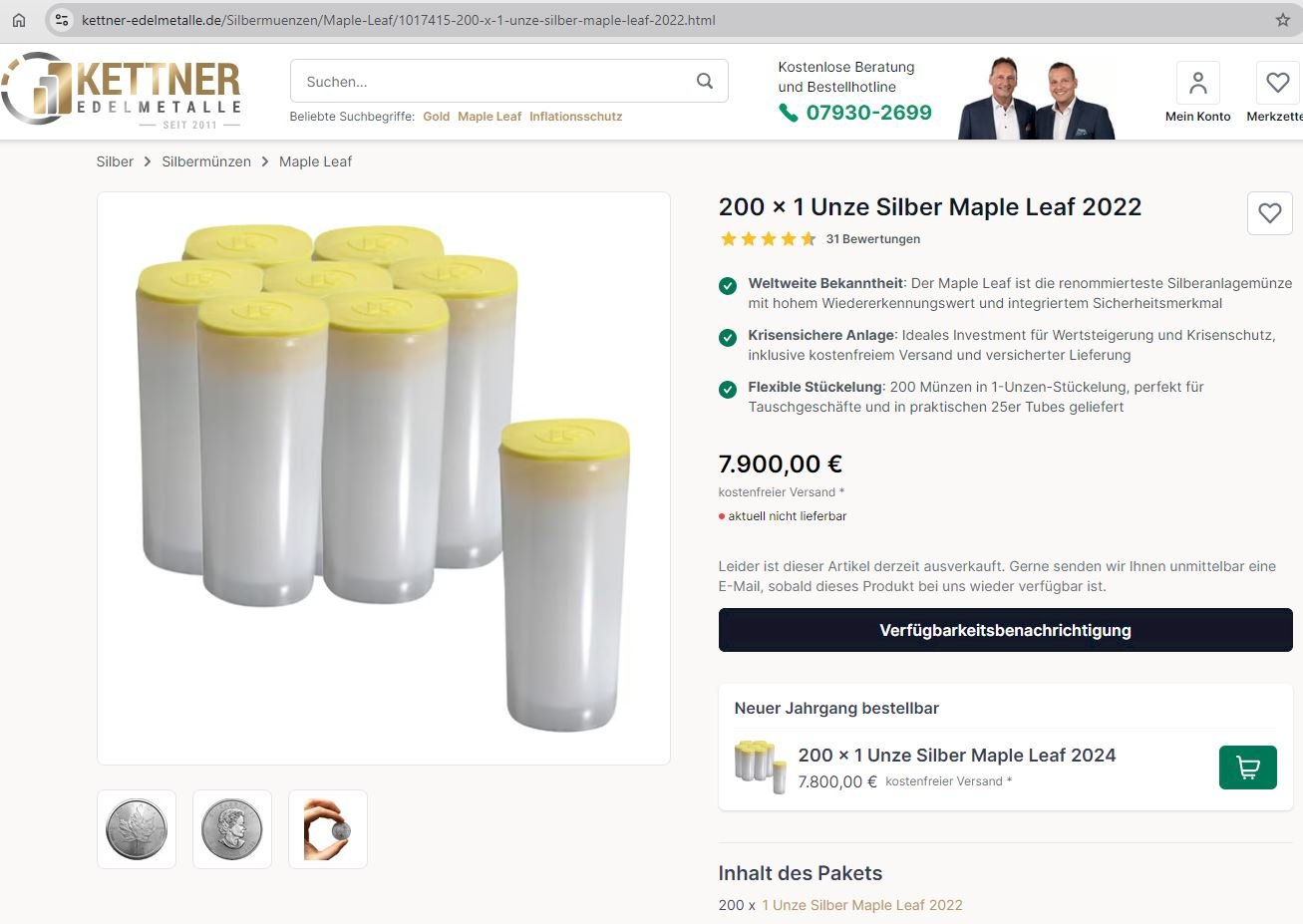Select hand holding coin thumbnail
The width and height of the screenshot is (1303, 924).
[x=328, y=829]
